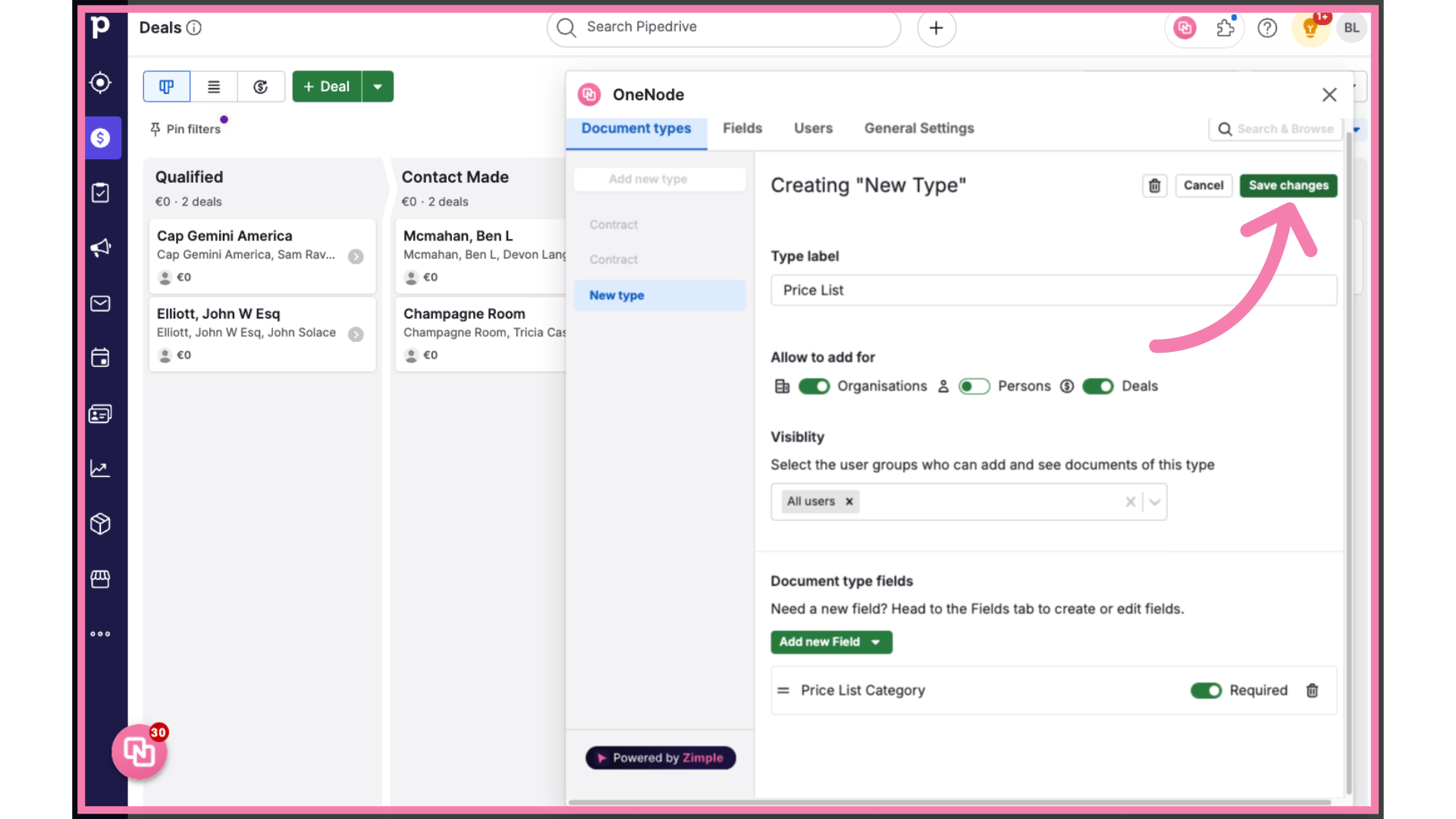This screenshot has width=1456, height=819.
Task: Open Marketplace storefront icon in sidebar
Action: (100, 579)
